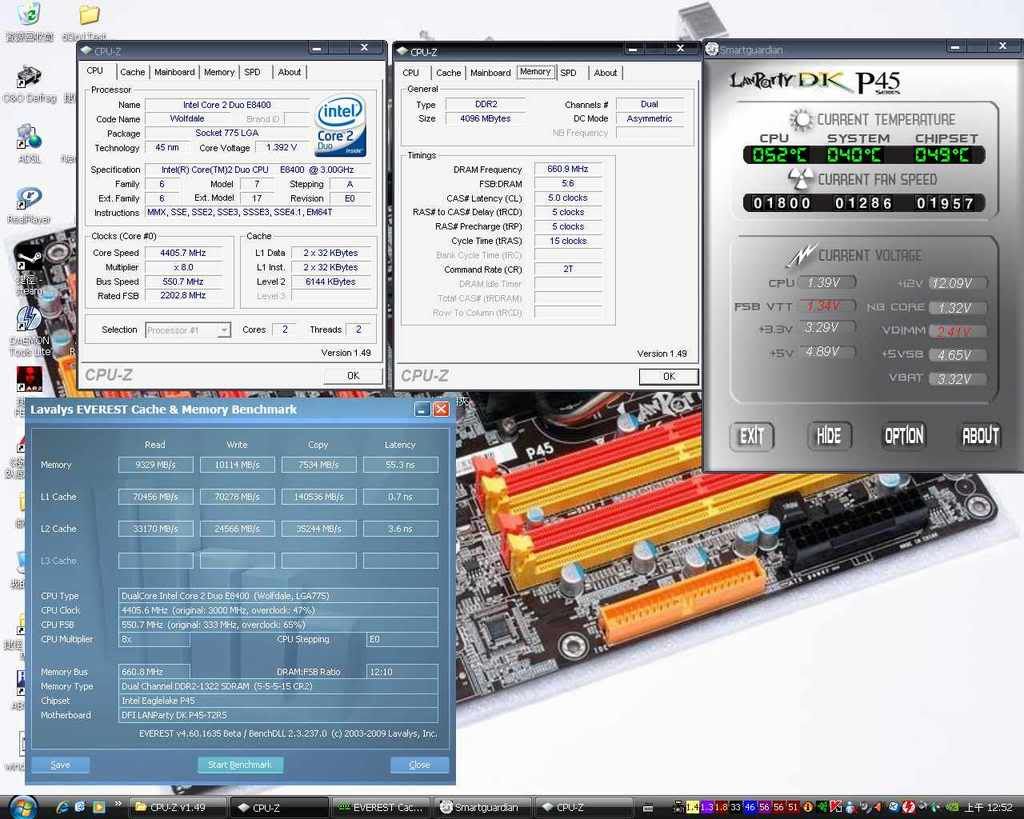Minimize the Smartguardian window

[955, 47]
